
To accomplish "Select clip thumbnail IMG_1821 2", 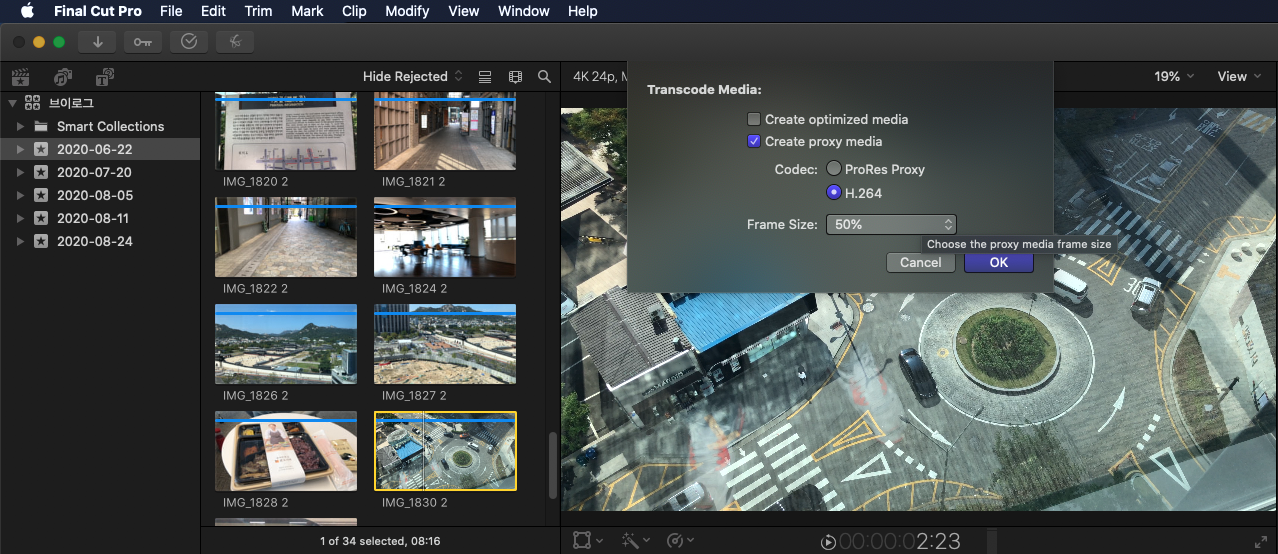I will [x=445, y=132].
